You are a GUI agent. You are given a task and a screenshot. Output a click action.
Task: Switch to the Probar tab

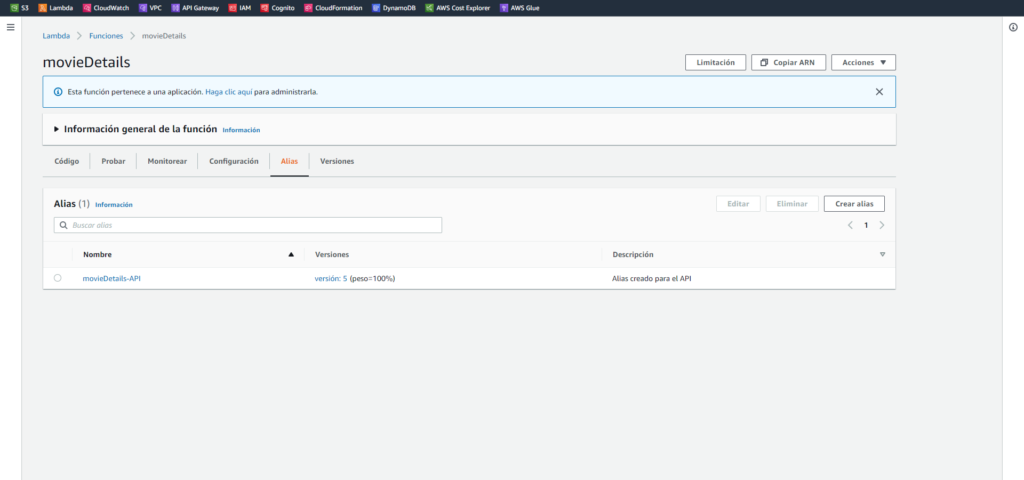tap(113, 161)
